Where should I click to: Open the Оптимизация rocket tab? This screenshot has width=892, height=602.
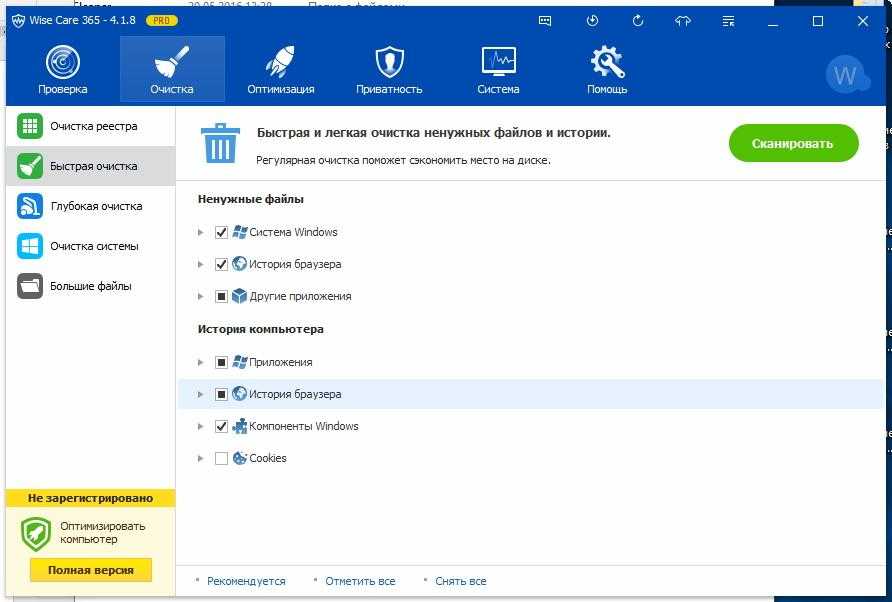280,69
